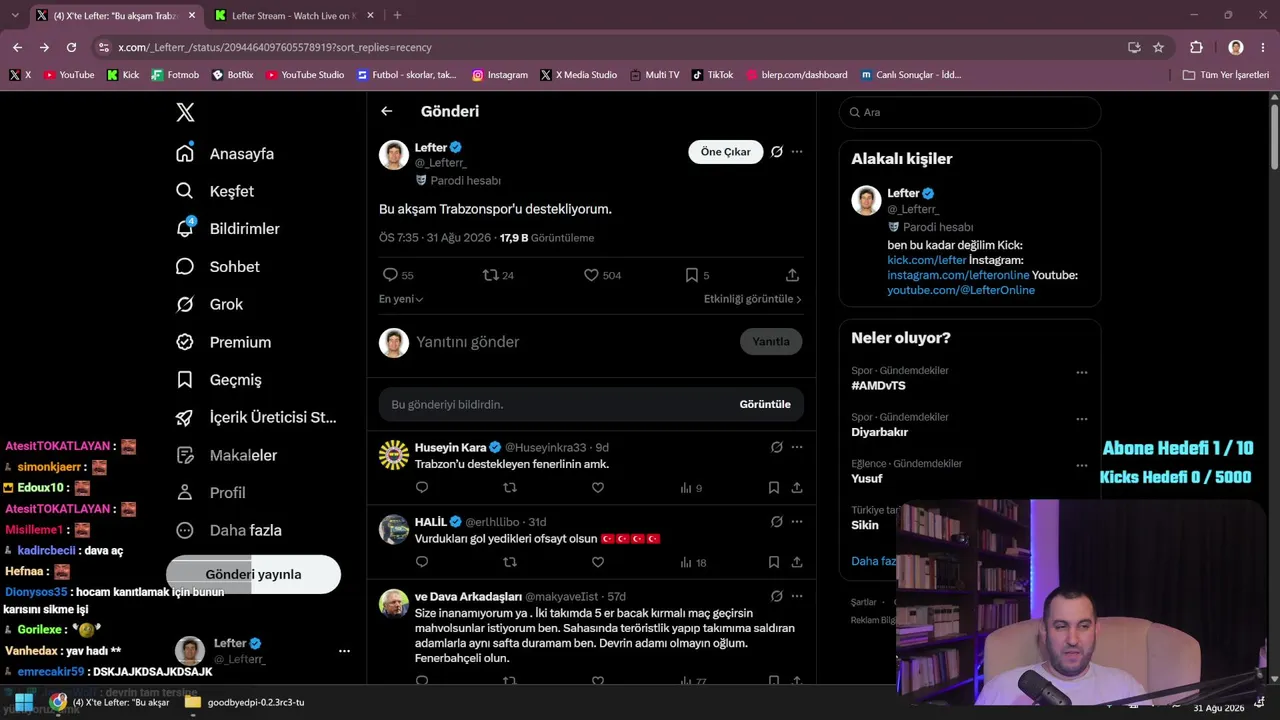This screenshot has width=1280, height=720.
Task: Click the Yanıtla button
Action: (771, 341)
